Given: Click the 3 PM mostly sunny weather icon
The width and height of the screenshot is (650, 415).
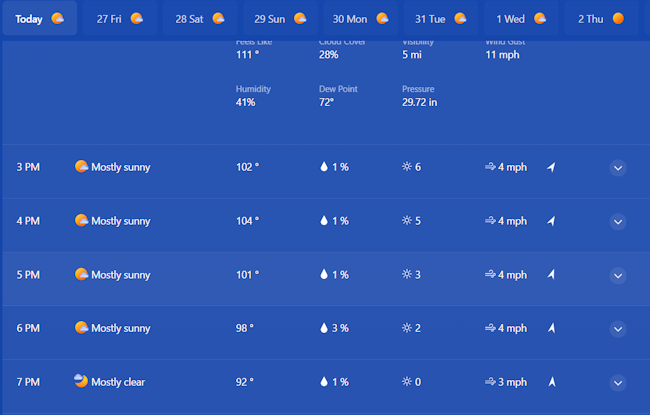Looking at the screenshot, I should tap(82, 167).
